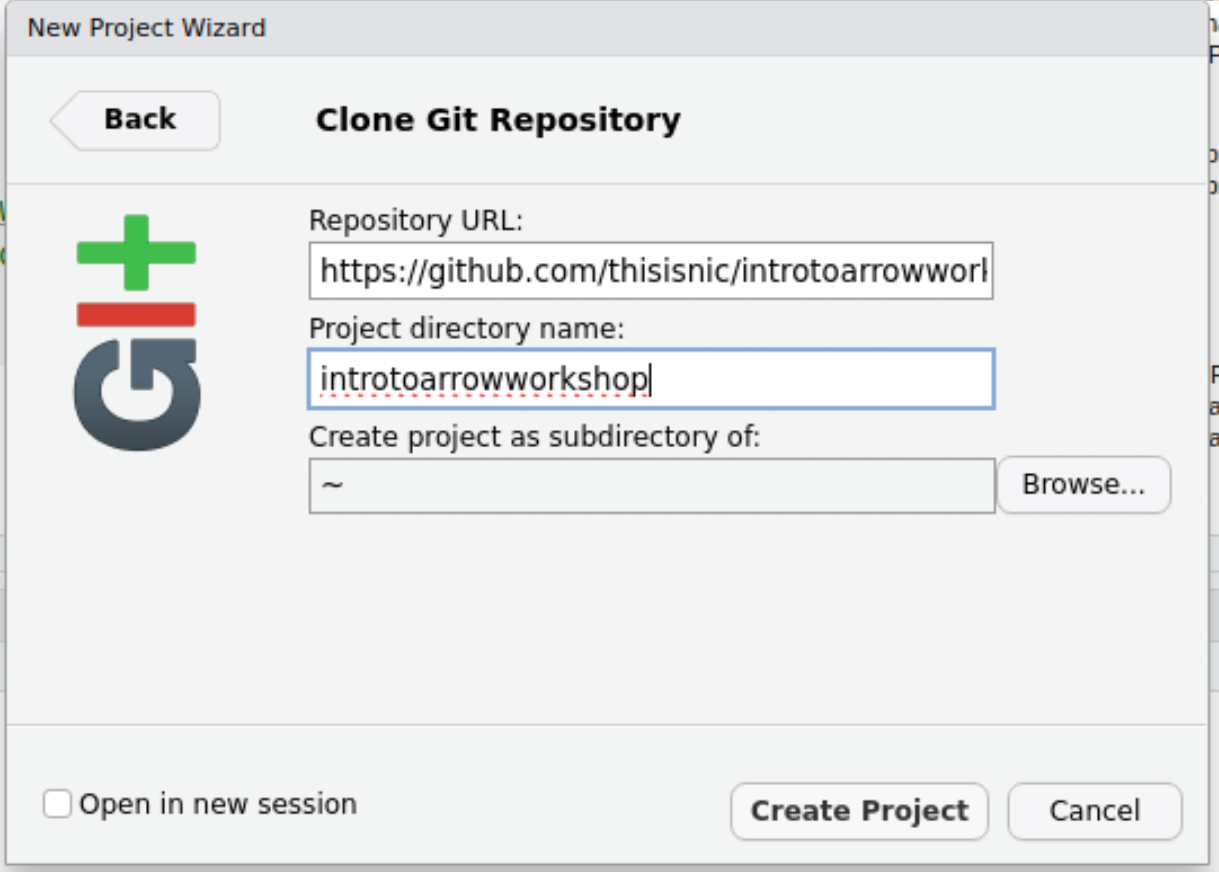1219x872 pixels.
Task: Click the Project directory name label
Action: coord(466,328)
